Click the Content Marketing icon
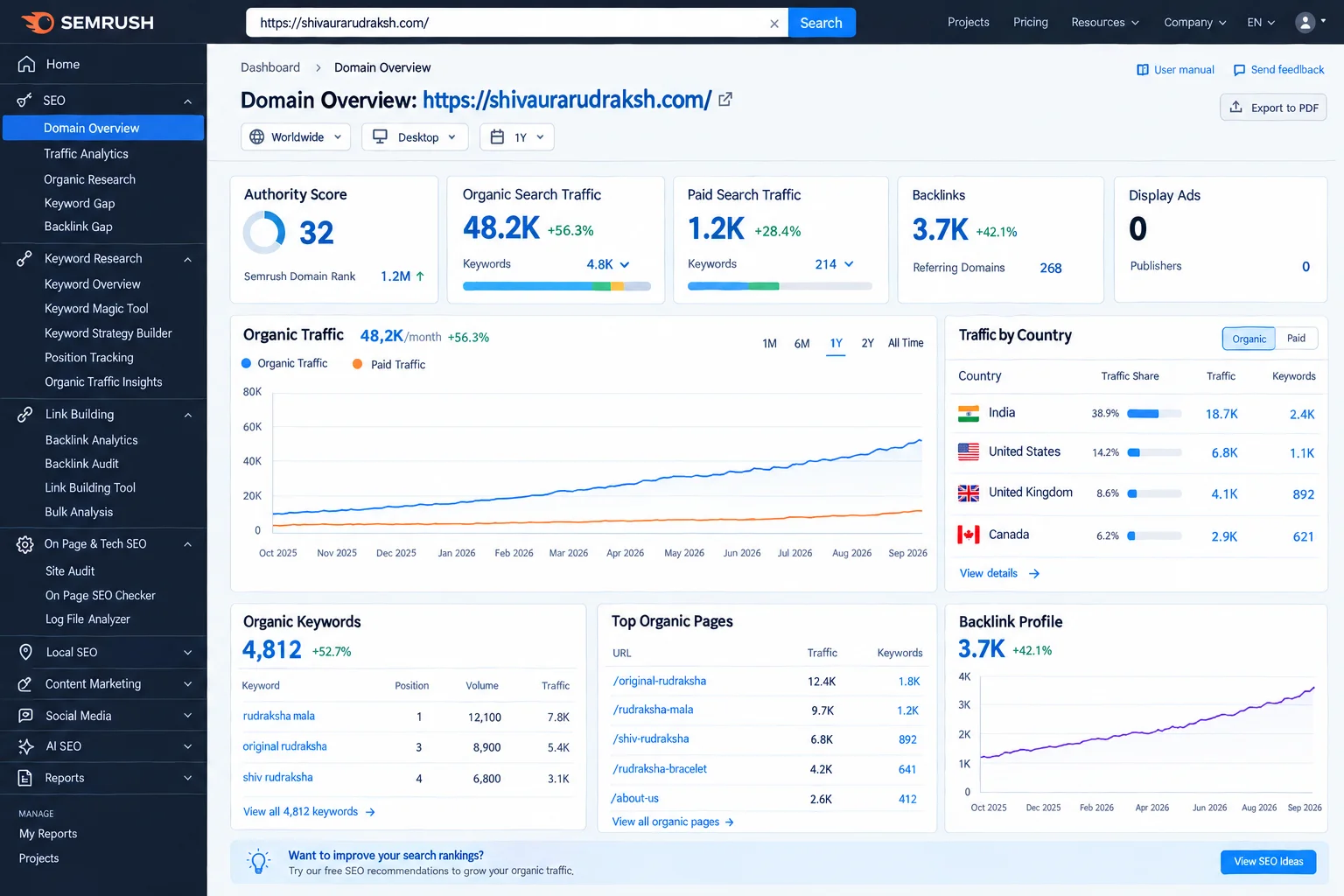The width and height of the screenshot is (1344, 896). click(x=25, y=684)
